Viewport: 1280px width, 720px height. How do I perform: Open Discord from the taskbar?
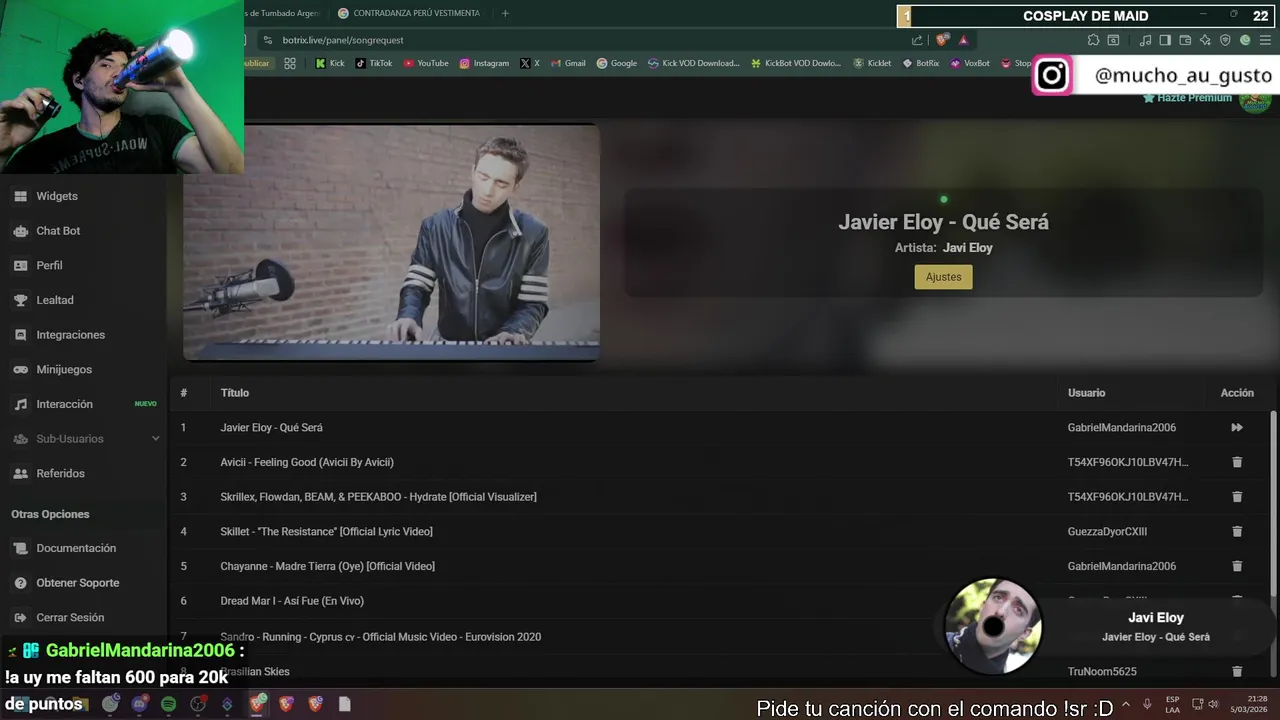tap(139, 704)
